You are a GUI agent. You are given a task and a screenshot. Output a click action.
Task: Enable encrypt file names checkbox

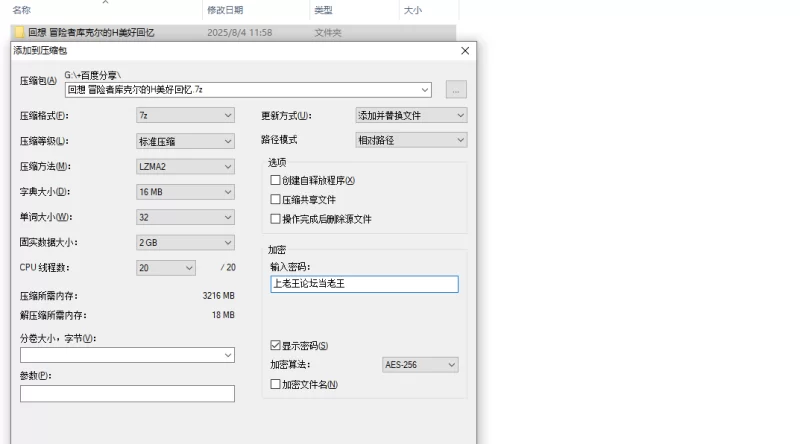[276, 384]
